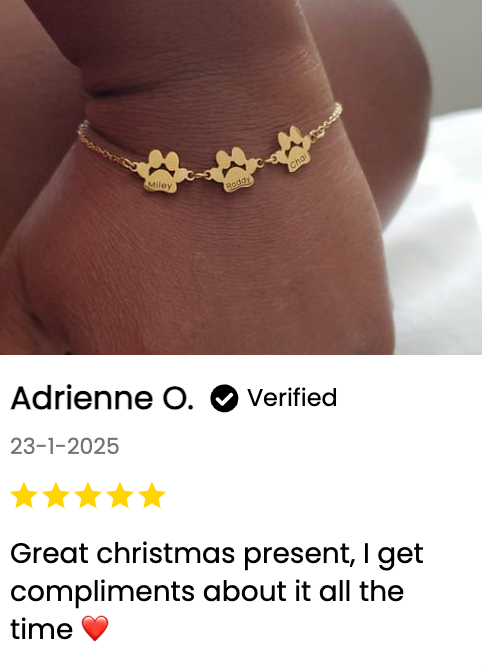482x668 pixels.
Task: Click the review date 23-1-2025
Action: pos(65,446)
